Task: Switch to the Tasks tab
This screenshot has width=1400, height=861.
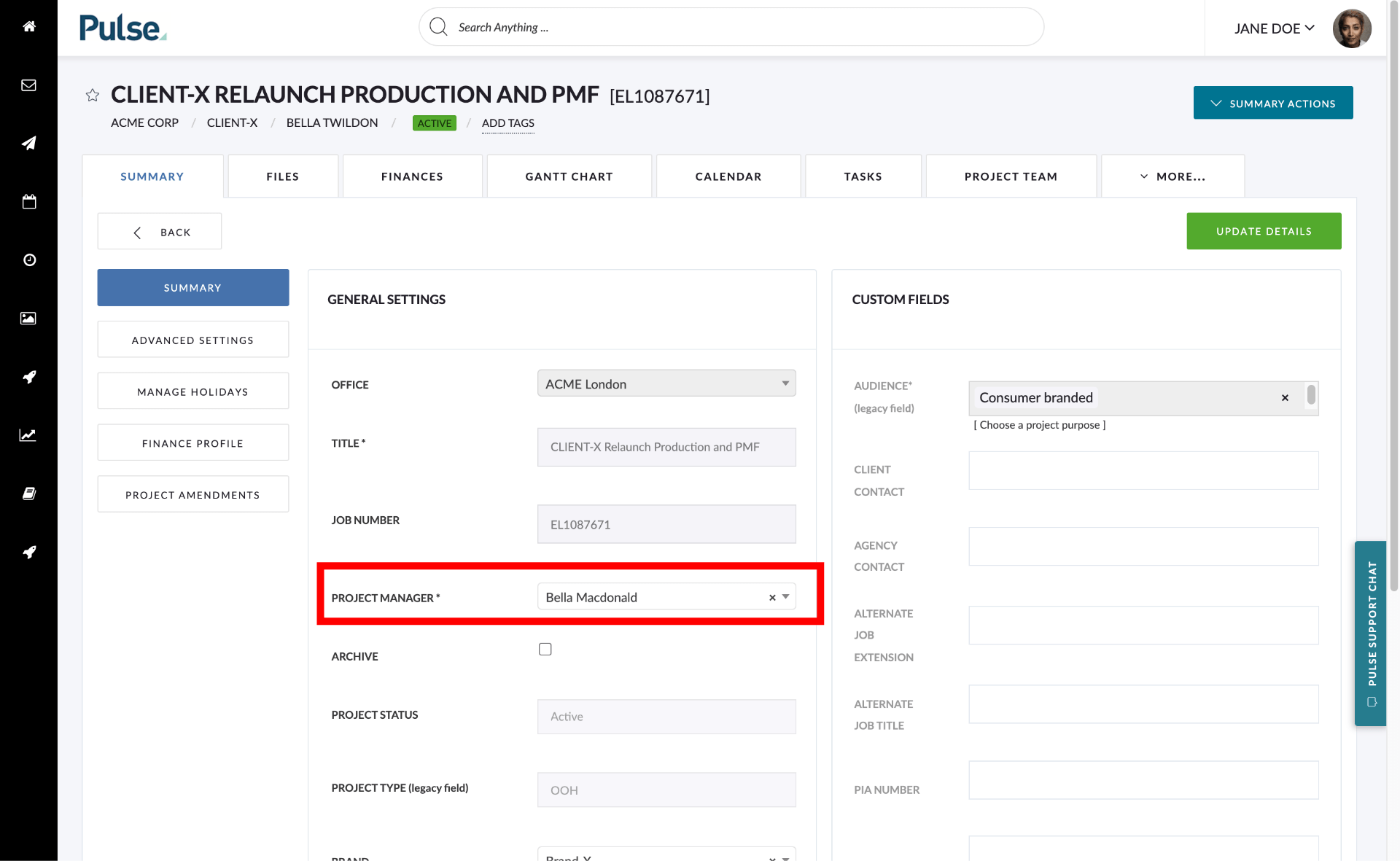Action: click(863, 176)
